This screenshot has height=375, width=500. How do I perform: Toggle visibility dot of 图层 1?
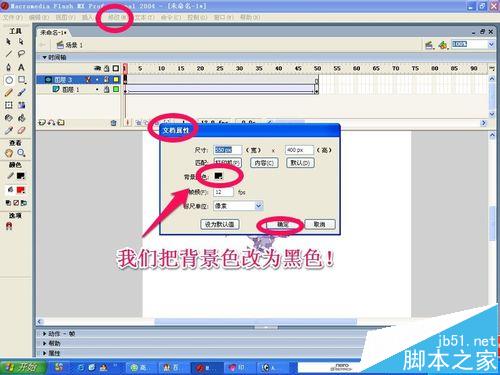pos(97,89)
